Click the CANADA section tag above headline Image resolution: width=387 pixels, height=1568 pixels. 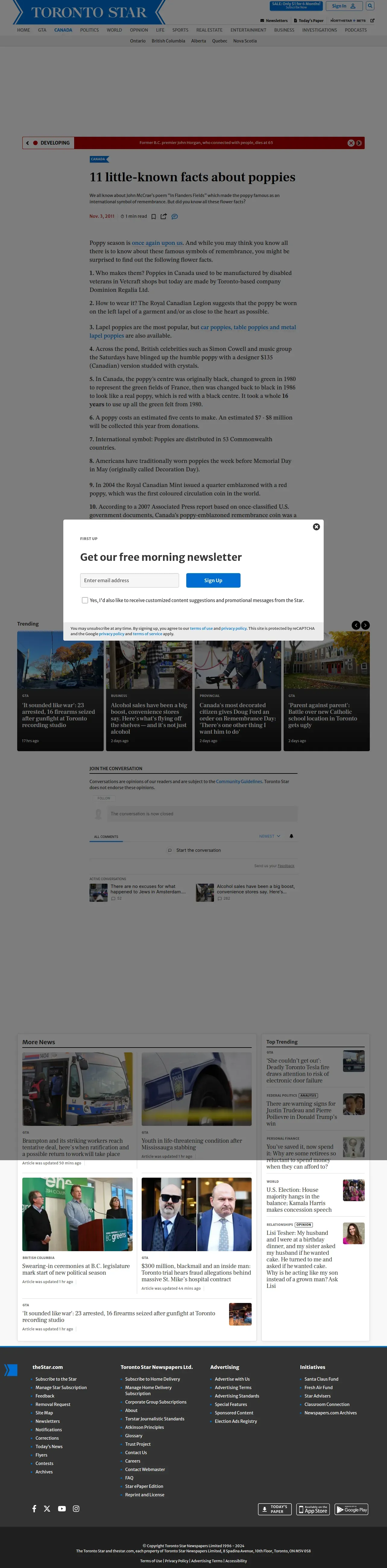pyautogui.click(x=99, y=159)
